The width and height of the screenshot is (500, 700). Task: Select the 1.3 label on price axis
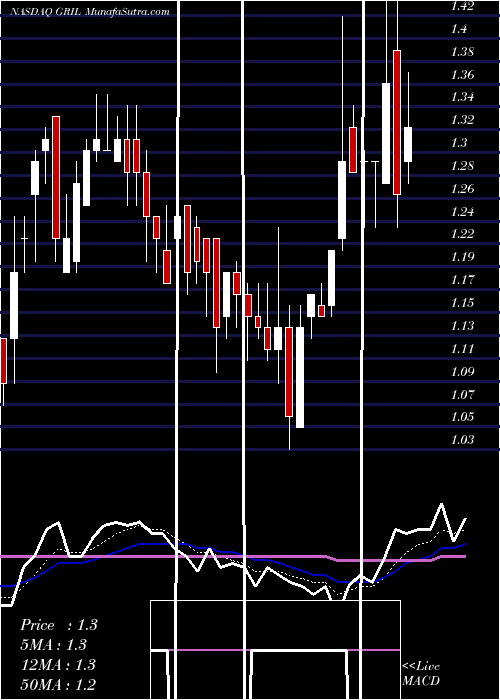coord(459,142)
